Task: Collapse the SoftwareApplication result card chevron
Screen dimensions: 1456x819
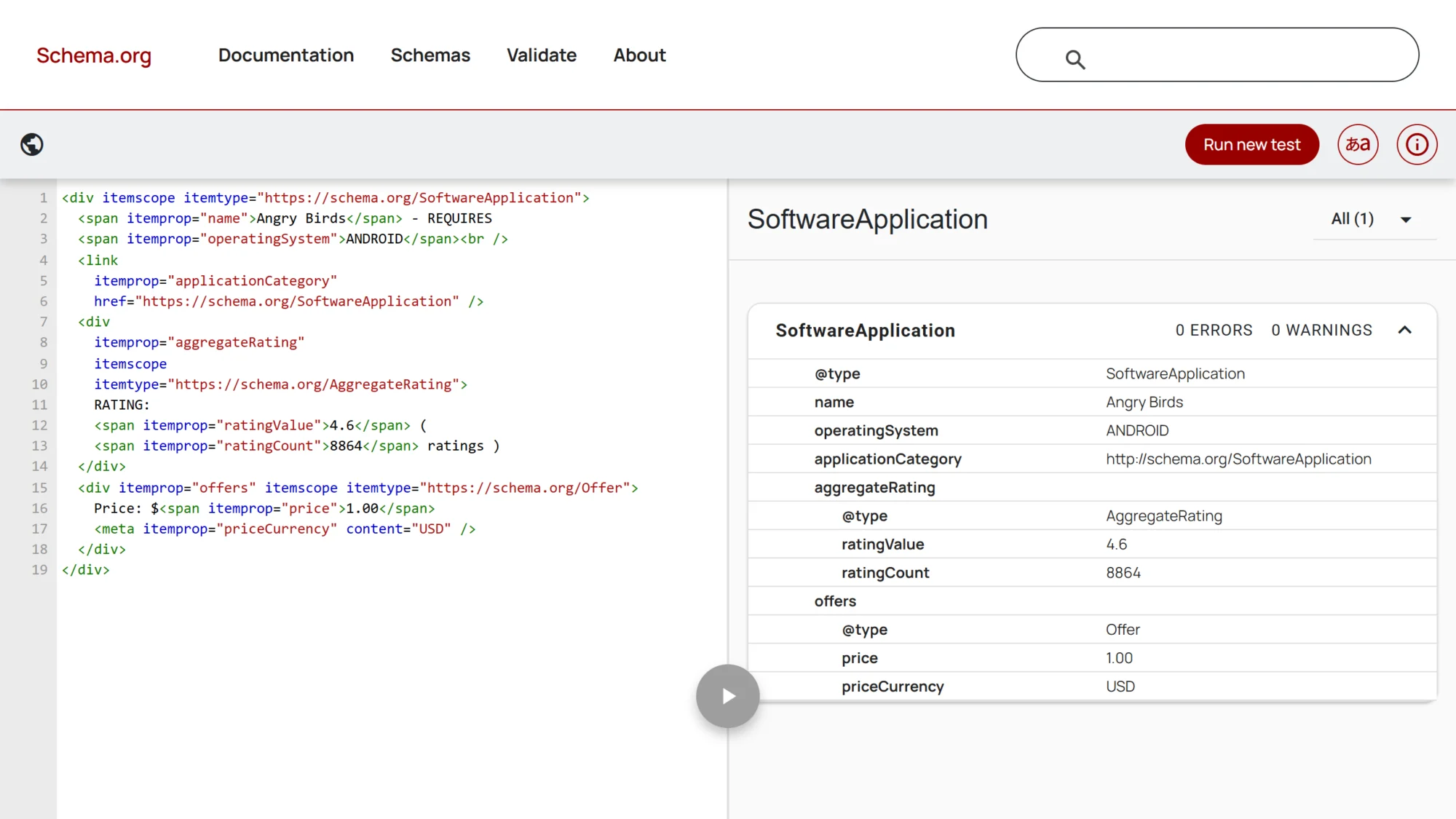Action: [1405, 331]
